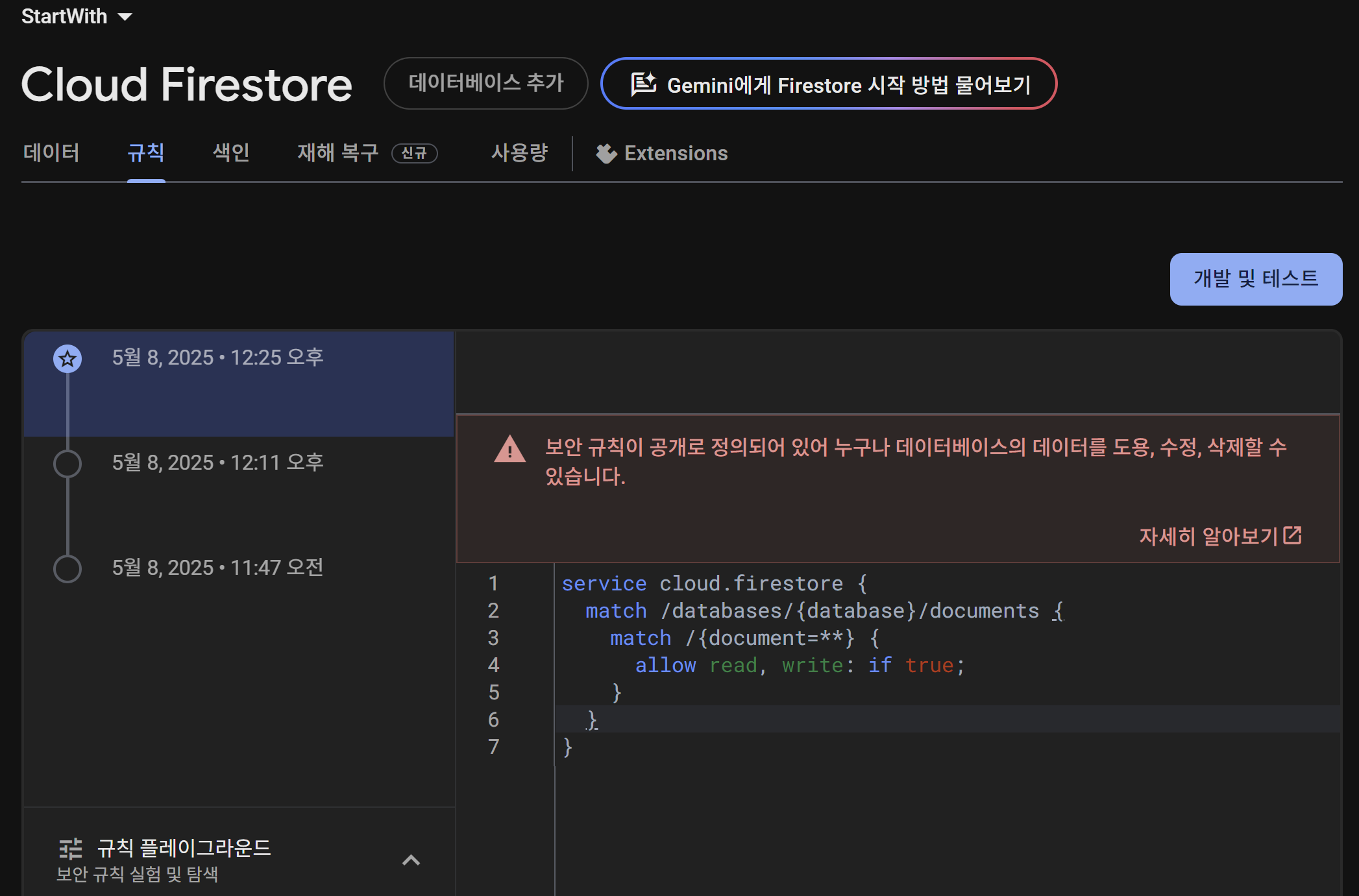Go to the 재해 복구 tab
The width and height of the screenshot is (1359, 896).
click(338, 153)
